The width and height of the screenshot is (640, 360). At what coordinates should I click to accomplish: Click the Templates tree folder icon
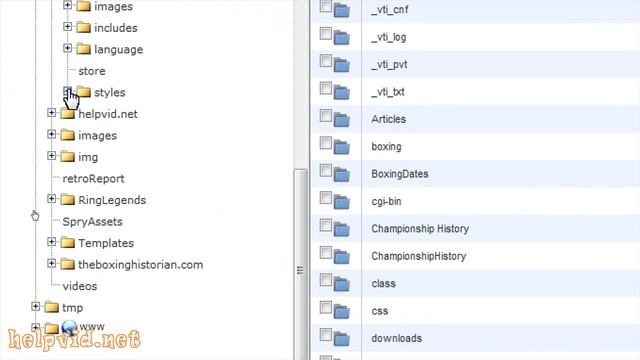click(x=68, y=243)
